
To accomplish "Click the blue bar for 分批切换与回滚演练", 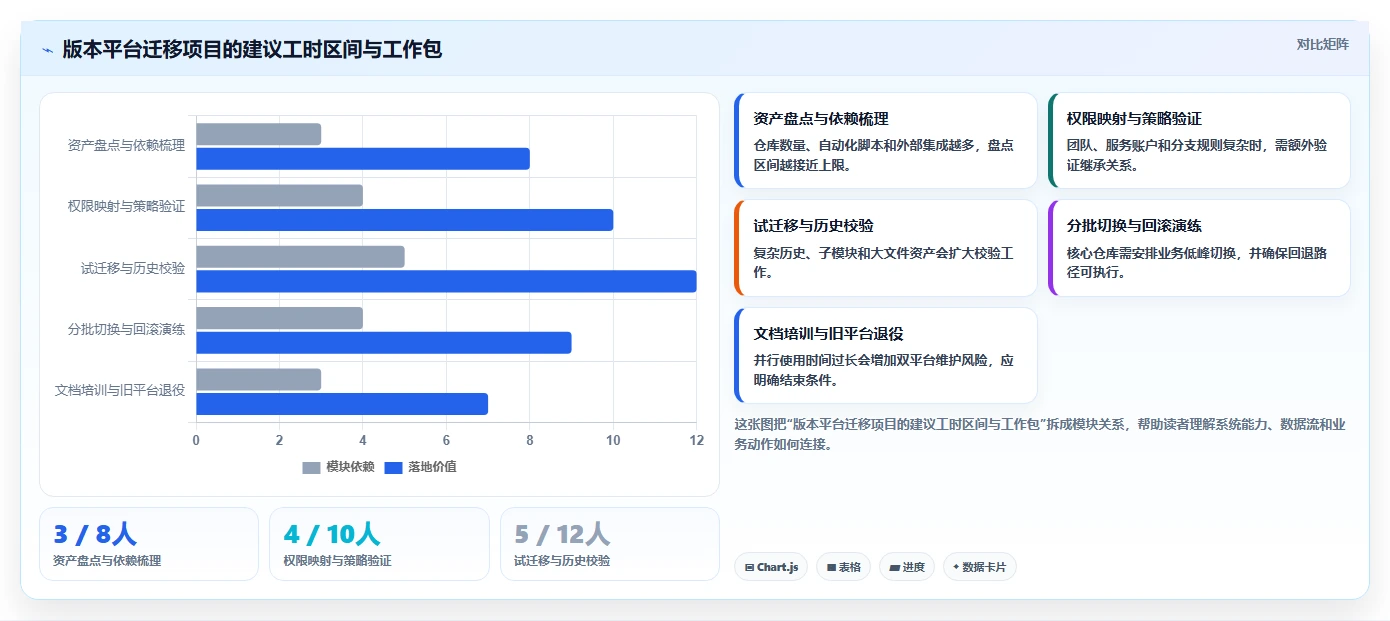I will (383, 343).
